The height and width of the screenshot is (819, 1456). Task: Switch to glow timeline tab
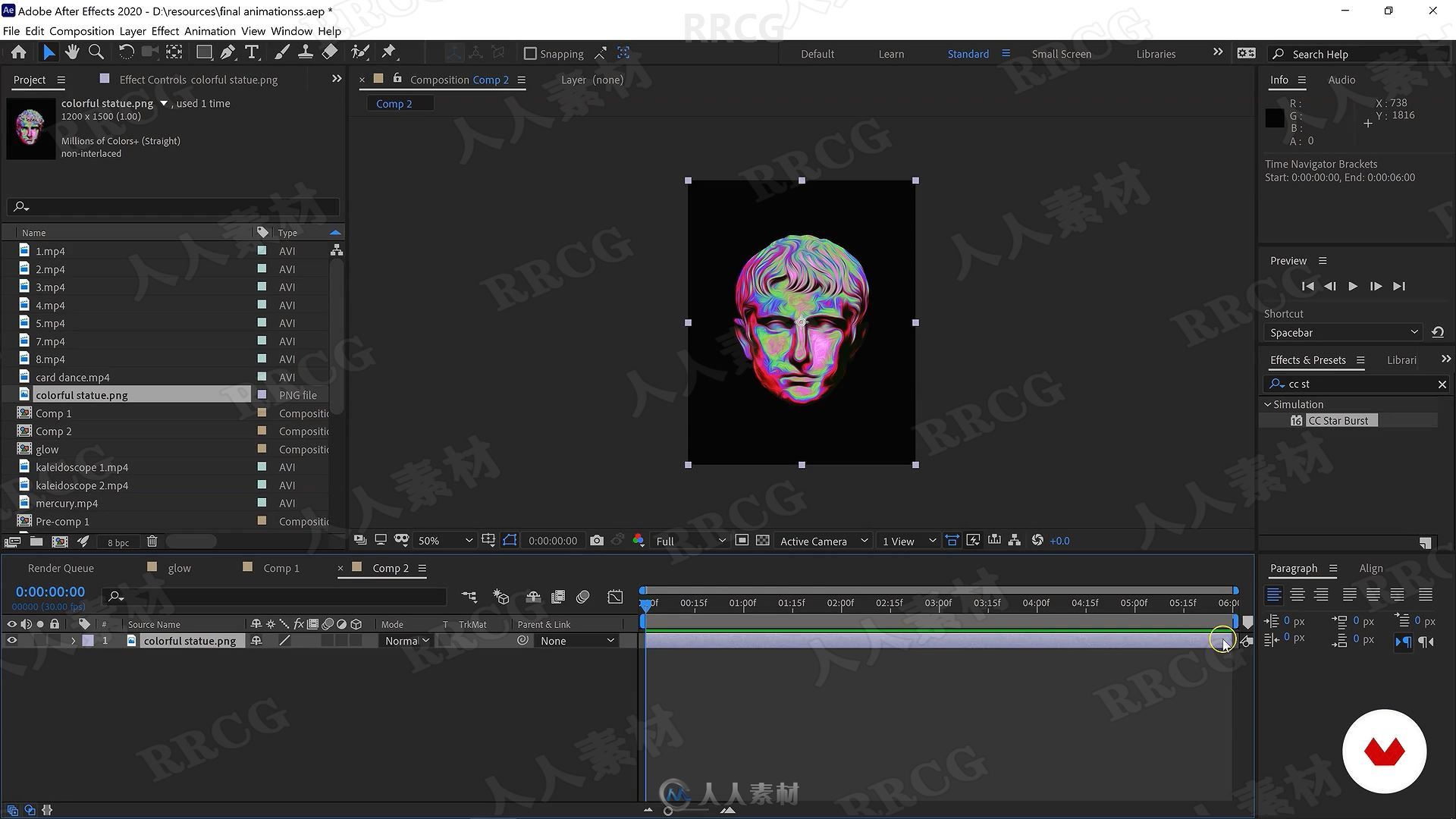(179, 568)
